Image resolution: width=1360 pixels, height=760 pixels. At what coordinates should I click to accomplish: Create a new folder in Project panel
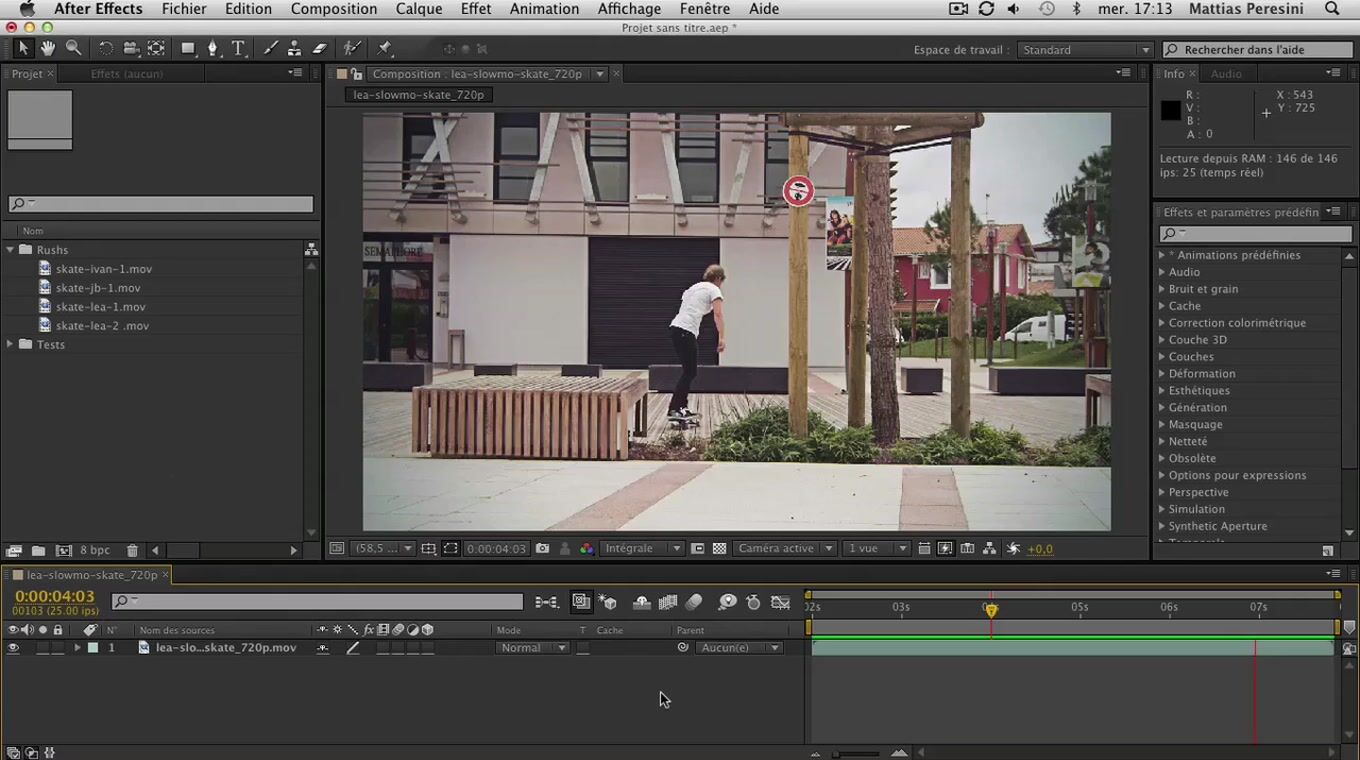click(x=38, y=550)
